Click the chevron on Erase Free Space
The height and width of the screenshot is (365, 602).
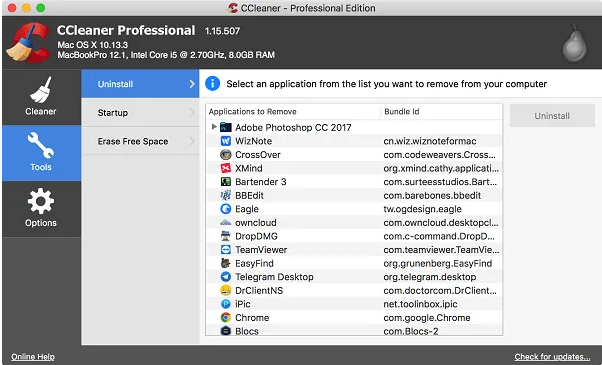(x=192, y=141)
